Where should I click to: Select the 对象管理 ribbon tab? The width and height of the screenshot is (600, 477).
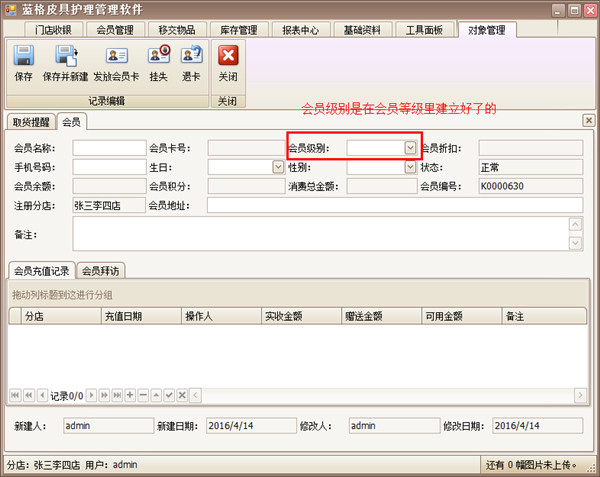pyautogui.click(x=487, y=30)
